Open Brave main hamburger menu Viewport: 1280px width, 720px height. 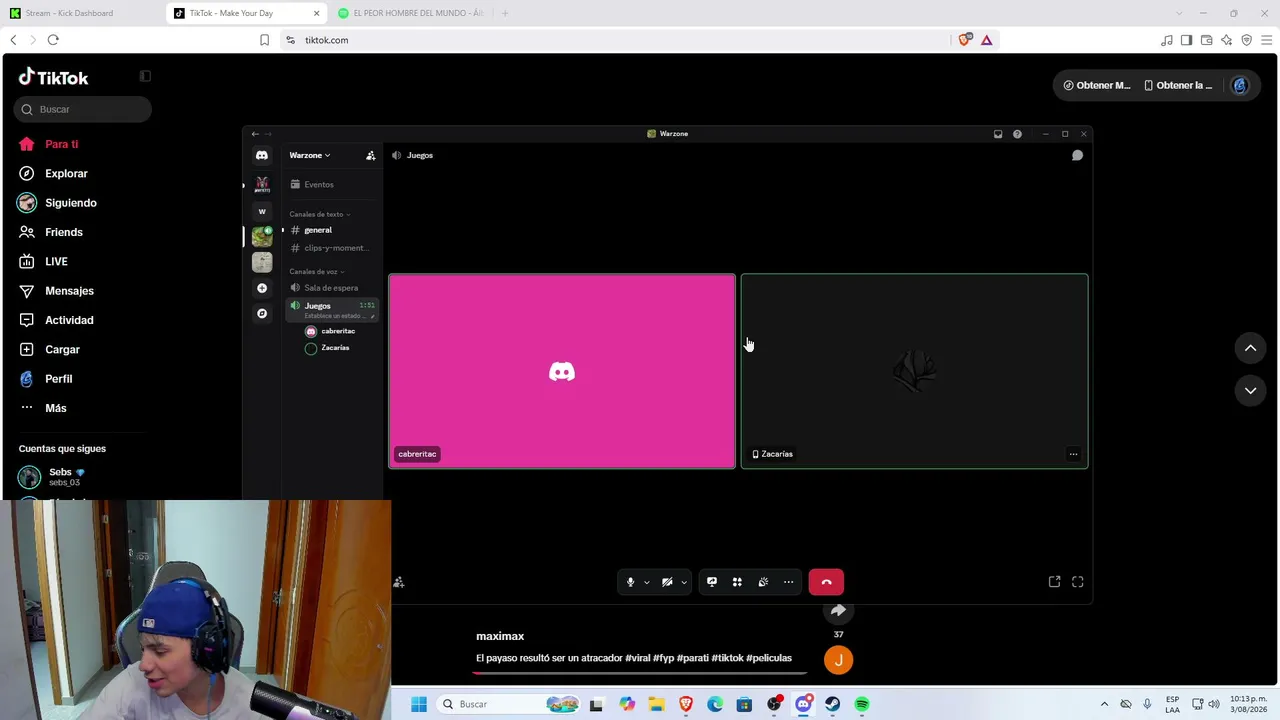(x=1266, y=40)
